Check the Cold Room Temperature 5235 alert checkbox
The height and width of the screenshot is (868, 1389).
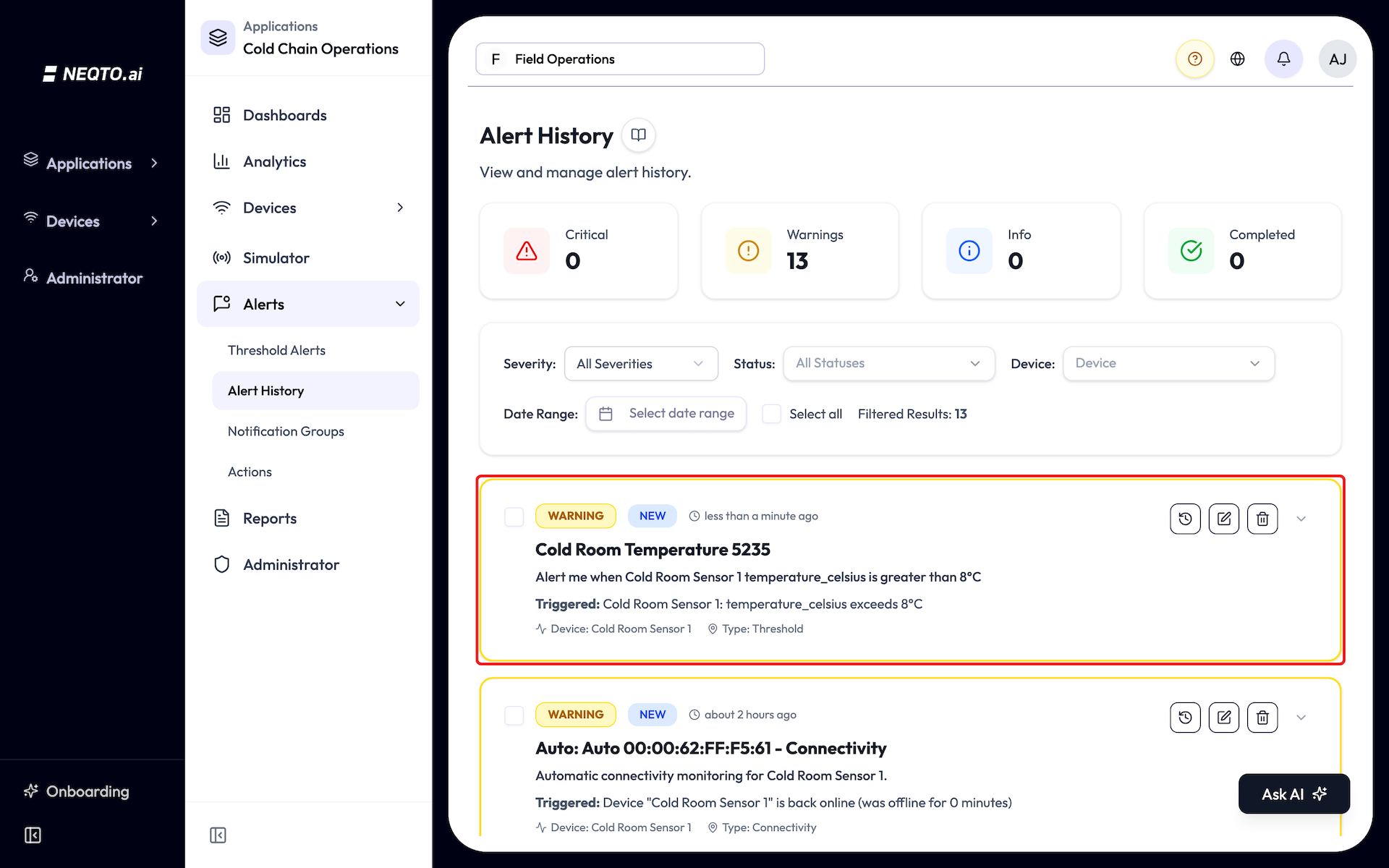(514, 516)
